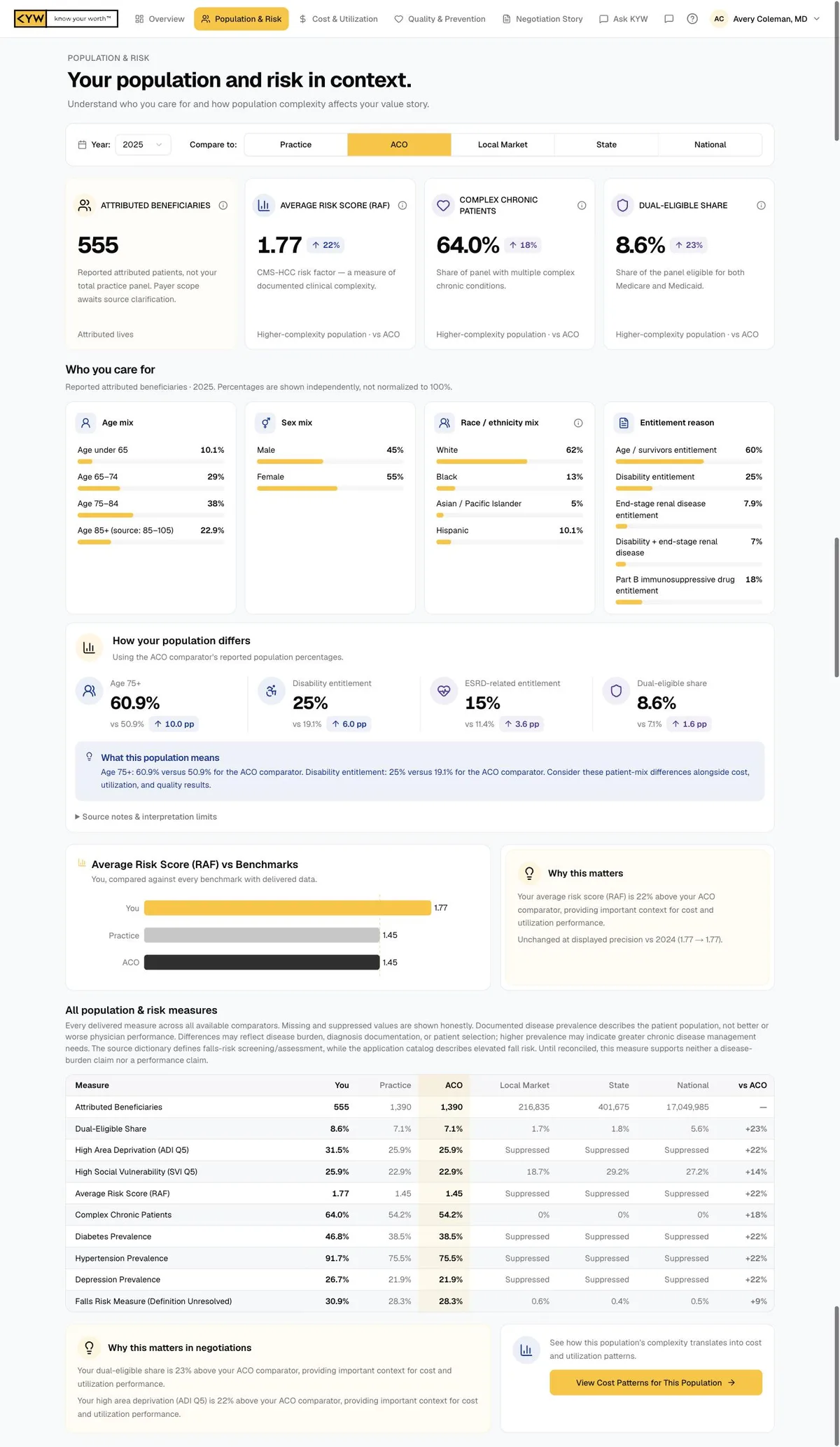840x1447 pixels.
Task: Click the Entitlement reason document icon
Action: pos(624,423)
